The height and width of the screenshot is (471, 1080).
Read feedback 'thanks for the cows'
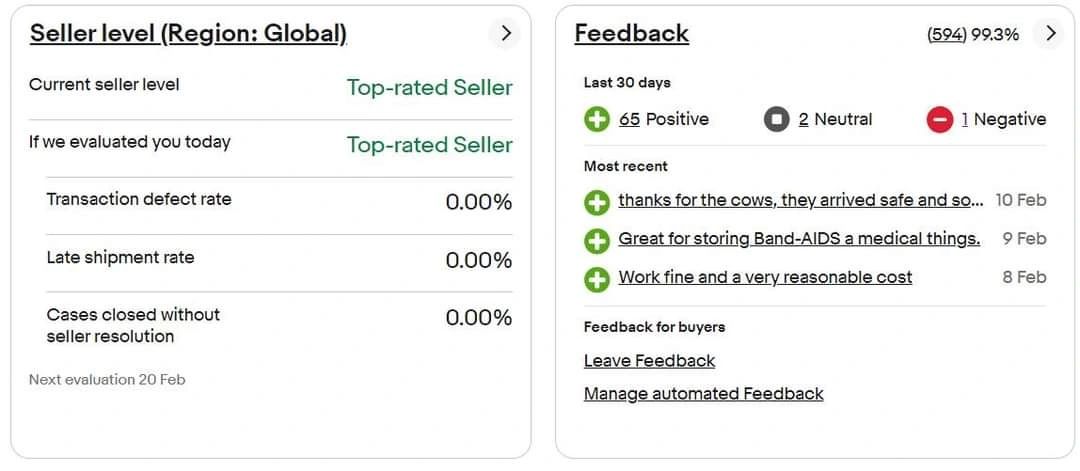801,200
